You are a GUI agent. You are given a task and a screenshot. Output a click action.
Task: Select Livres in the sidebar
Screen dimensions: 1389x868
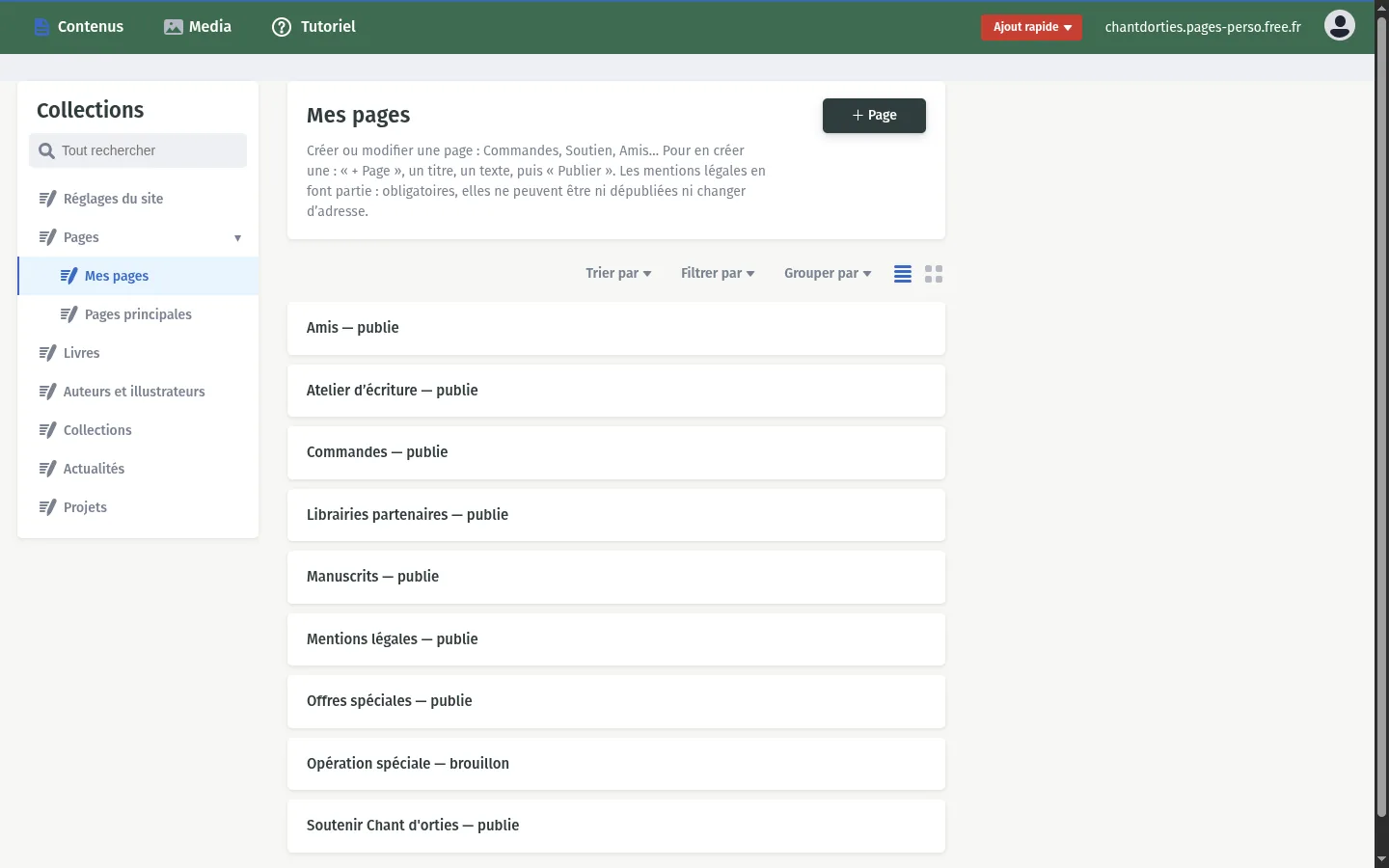tap(138, 353)
